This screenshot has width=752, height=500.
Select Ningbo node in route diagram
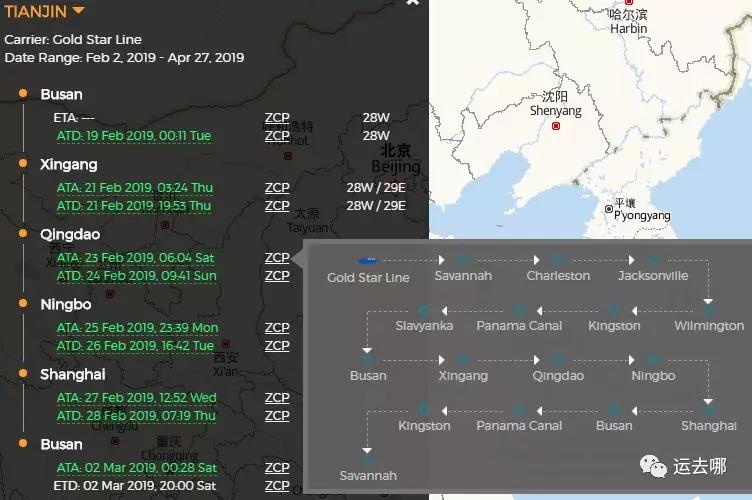point(653,361)
